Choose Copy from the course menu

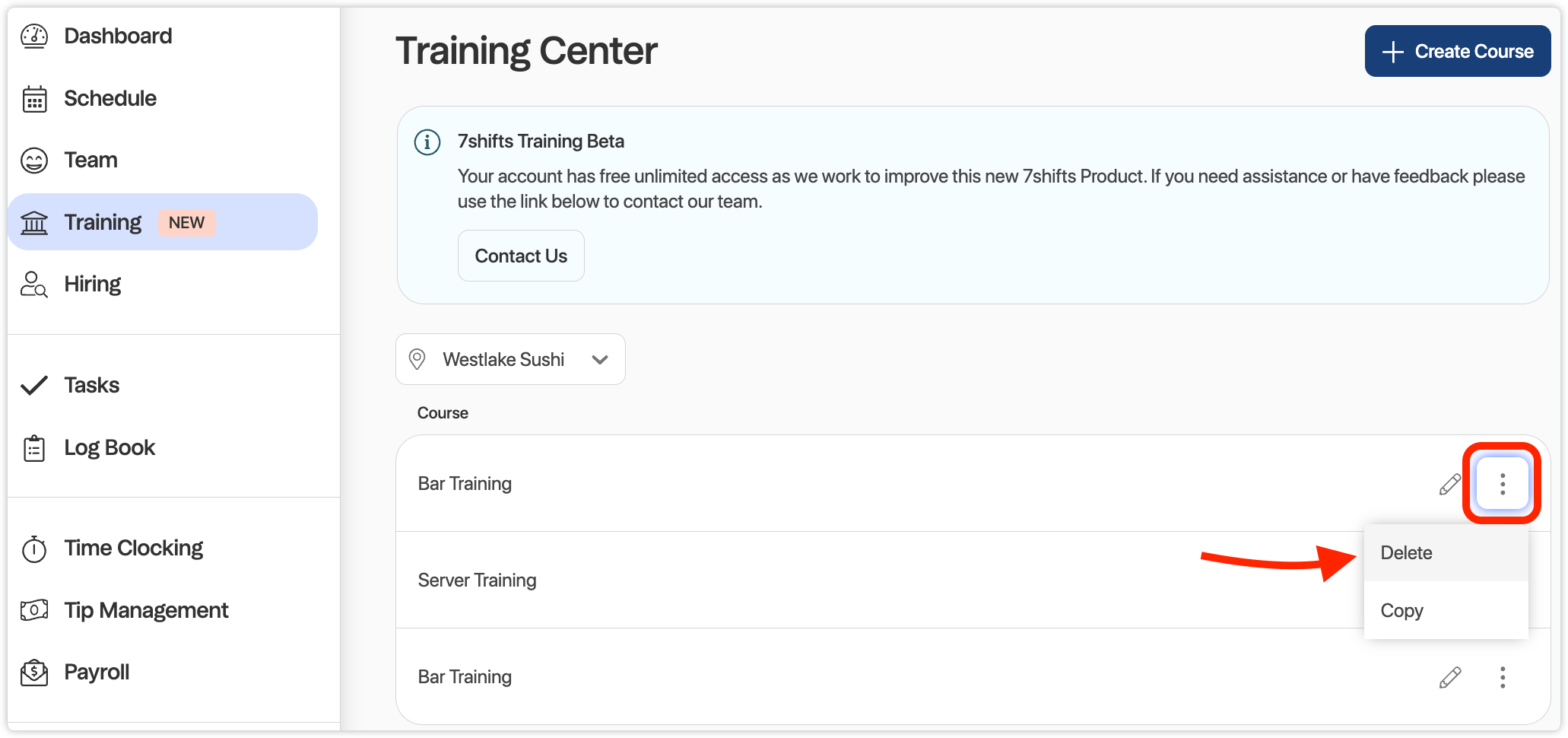click(1402, 611)
